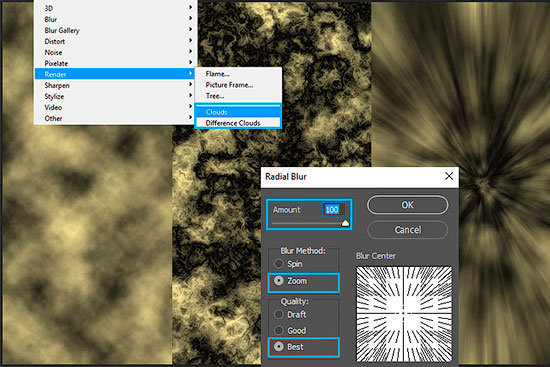The image size is (550, 367).
Task: Close the Radial Blur dialog
Action: coord(449,176)
